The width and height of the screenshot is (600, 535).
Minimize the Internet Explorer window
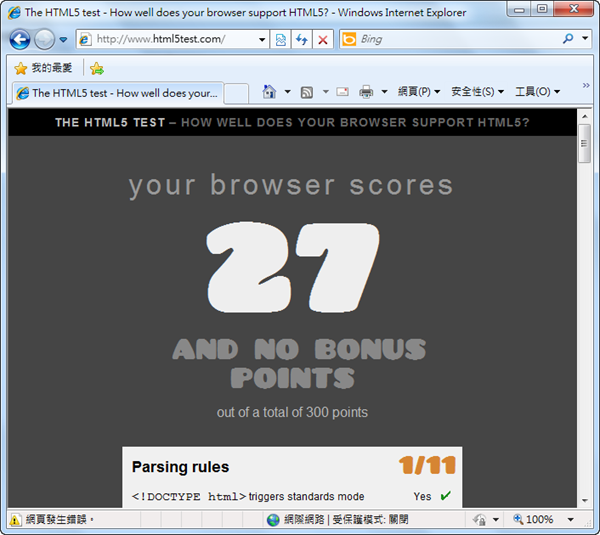click(519, 8)
